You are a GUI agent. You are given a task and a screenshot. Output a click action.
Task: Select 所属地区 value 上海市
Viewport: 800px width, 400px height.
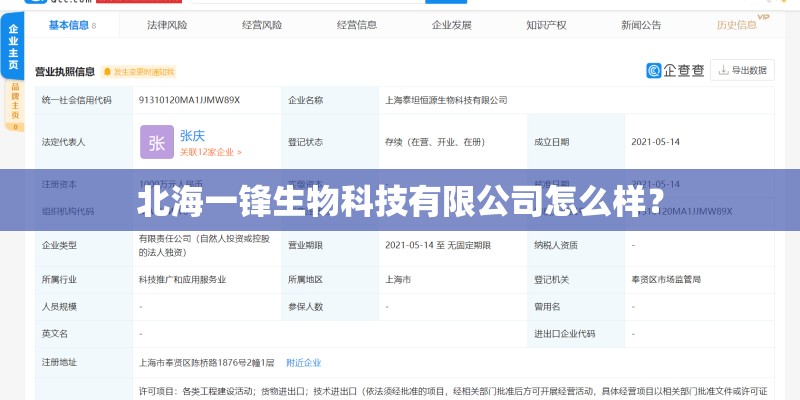398,280
